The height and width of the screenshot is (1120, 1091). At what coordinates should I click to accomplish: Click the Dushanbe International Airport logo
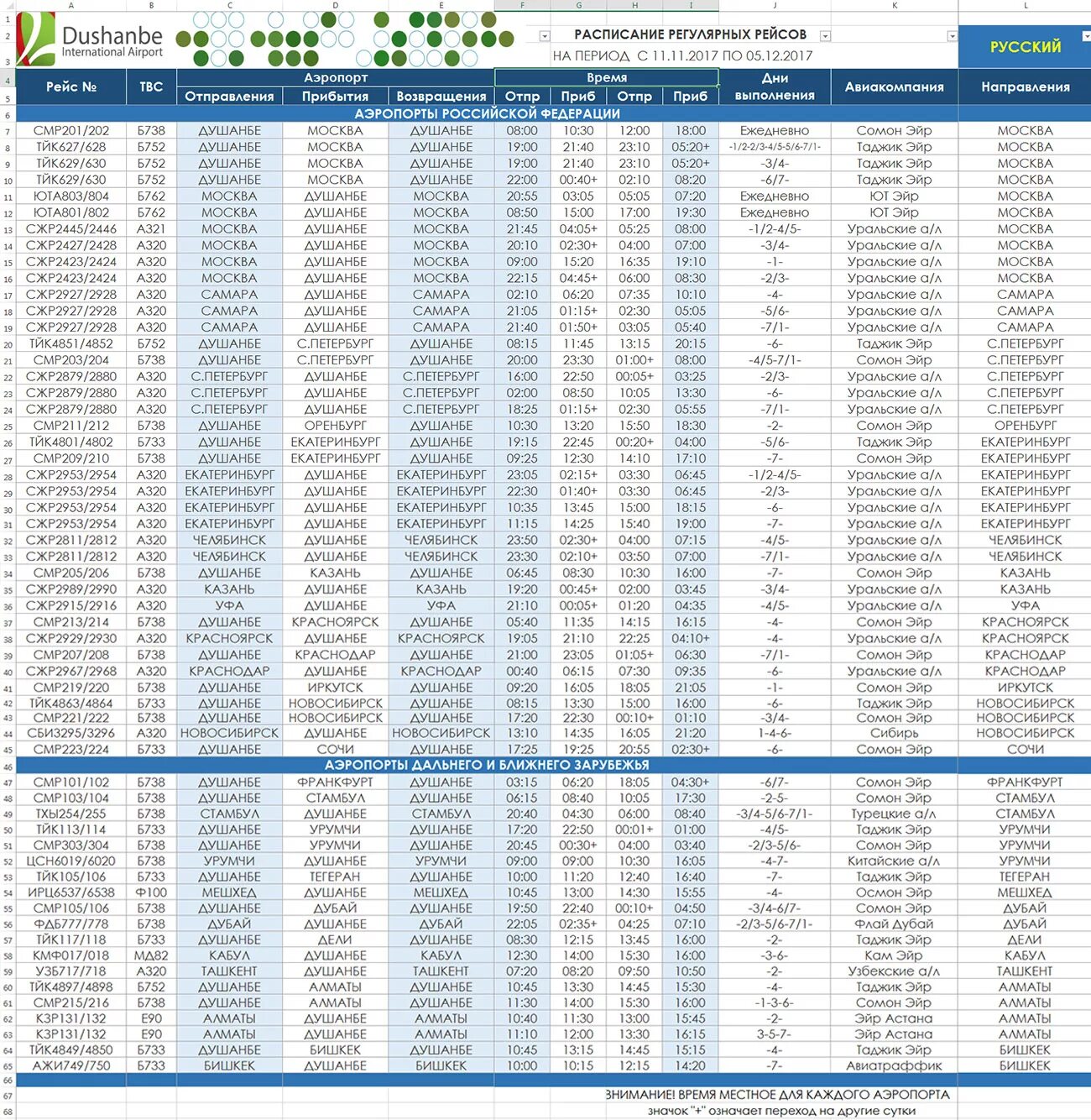pyautogui.click(x=91, y=39)
